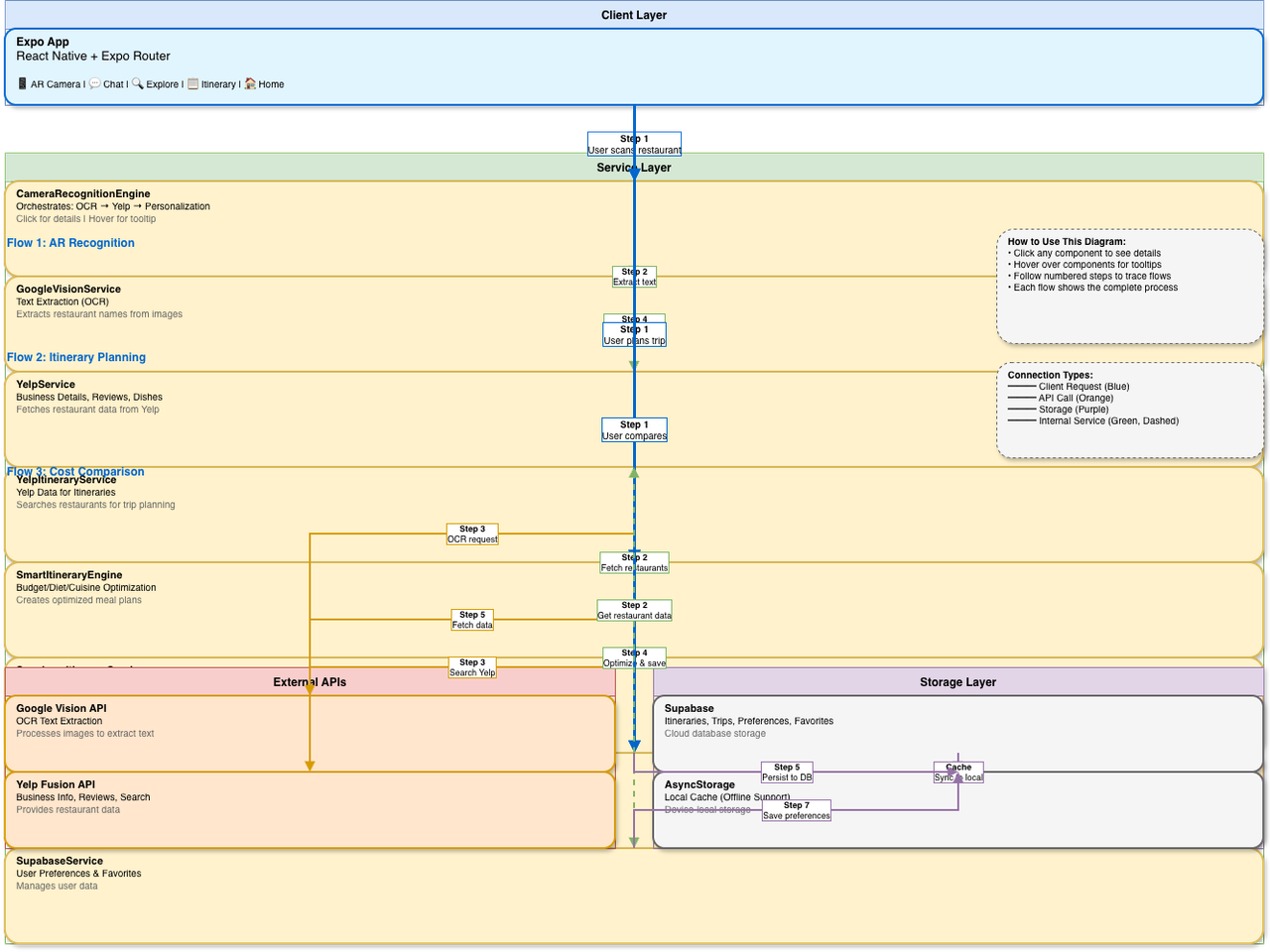Open 'Flow 3: Cost Comparison' link
Viewport: 1270px width, 952px height.
click(74, 471)
